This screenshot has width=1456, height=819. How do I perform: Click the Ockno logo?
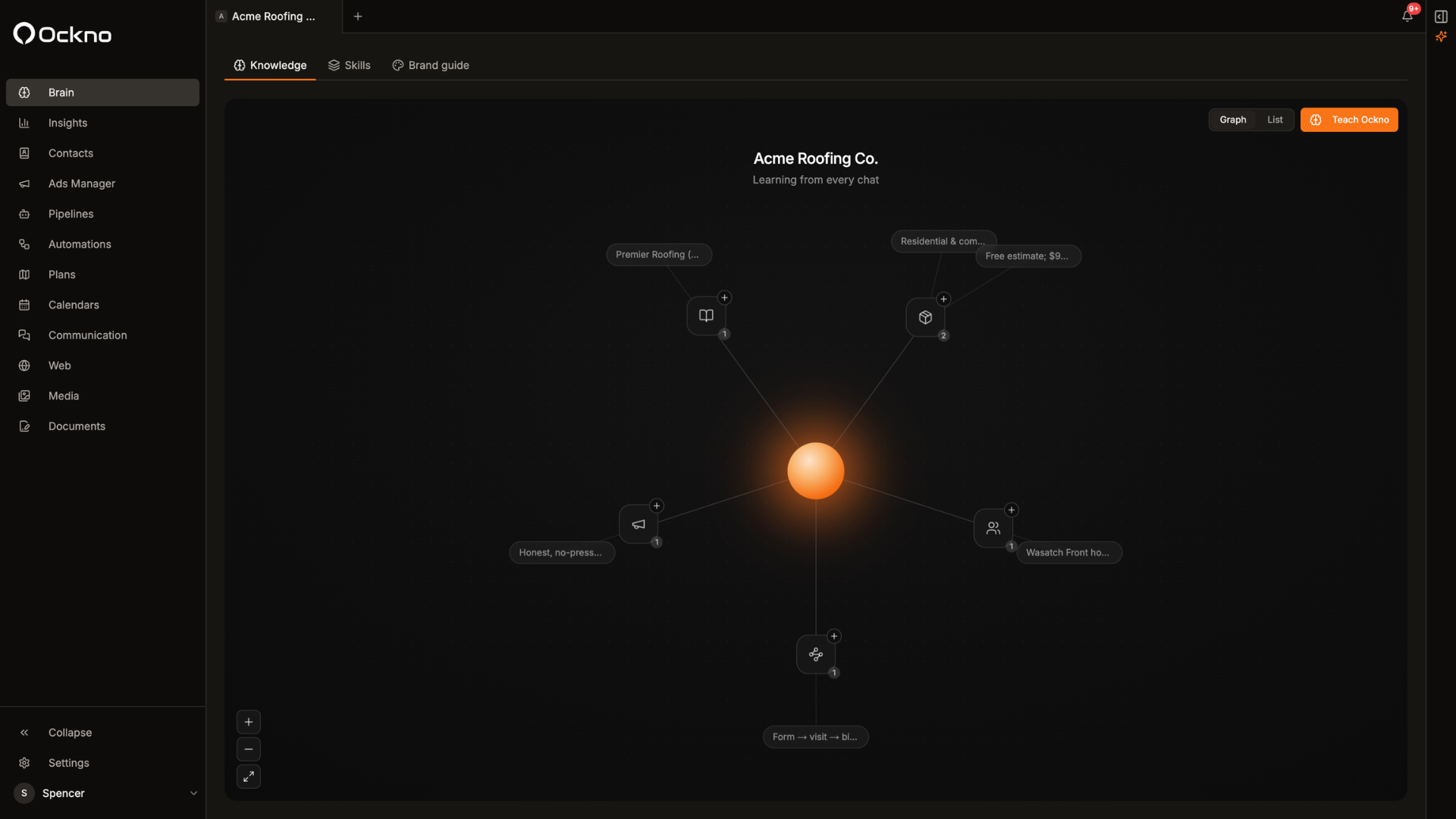click(62, 34)
